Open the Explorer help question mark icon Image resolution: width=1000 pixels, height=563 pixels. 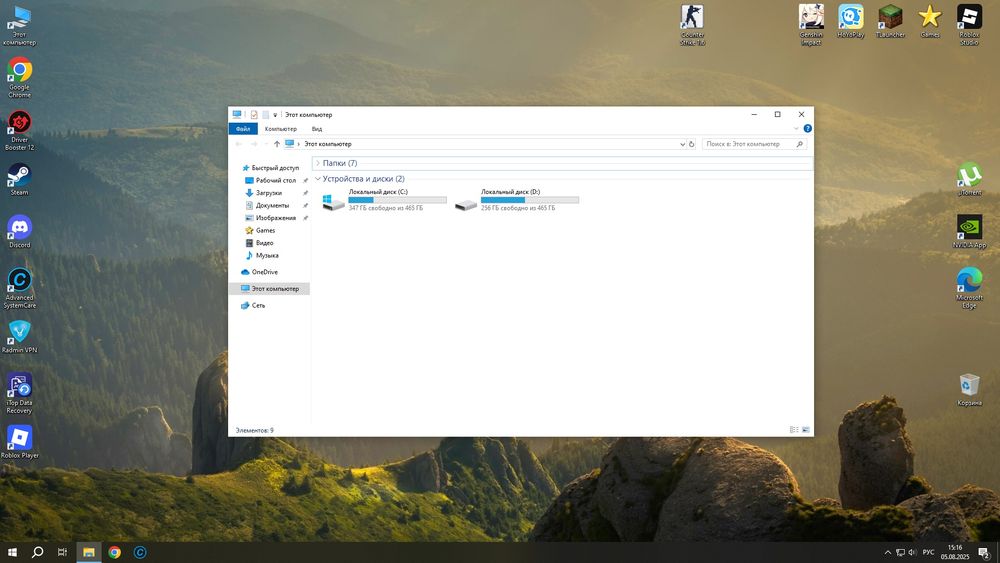coord(807,129)
